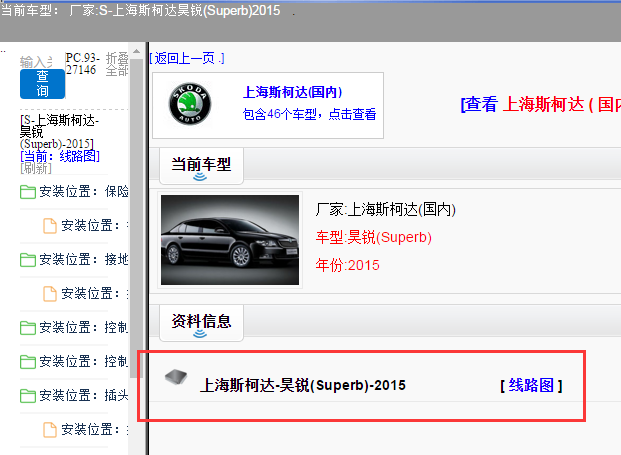Image resolution: width=621 pixels, height=455 pixels.
Task: Click 包含46个车型，点击查看 link
Action: (309, 114)
